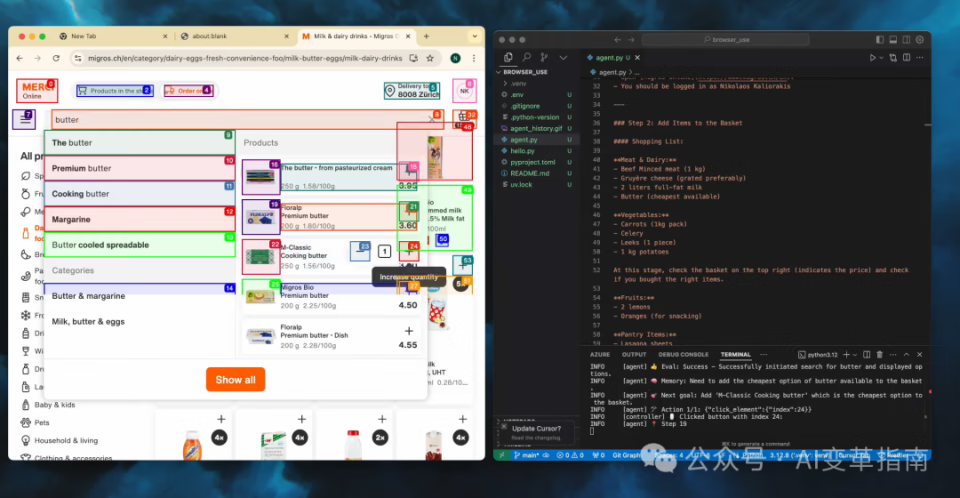Run the Python file in Cursor

tap(872, 58)
